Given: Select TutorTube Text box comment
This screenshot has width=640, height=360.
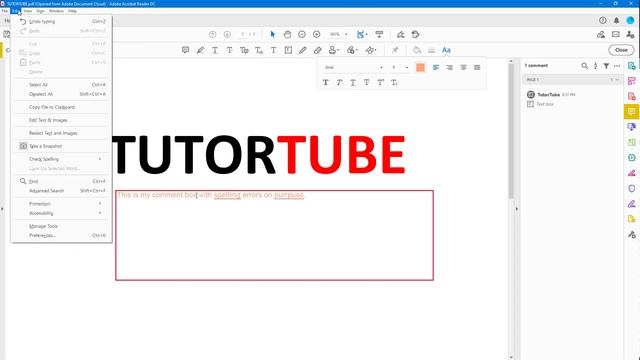Looking at the screenshot, I should click(571, 99).
